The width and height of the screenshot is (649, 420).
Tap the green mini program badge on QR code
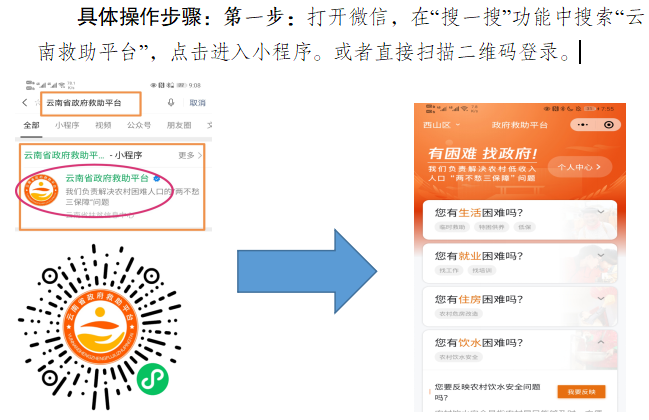tap(153, 379)
